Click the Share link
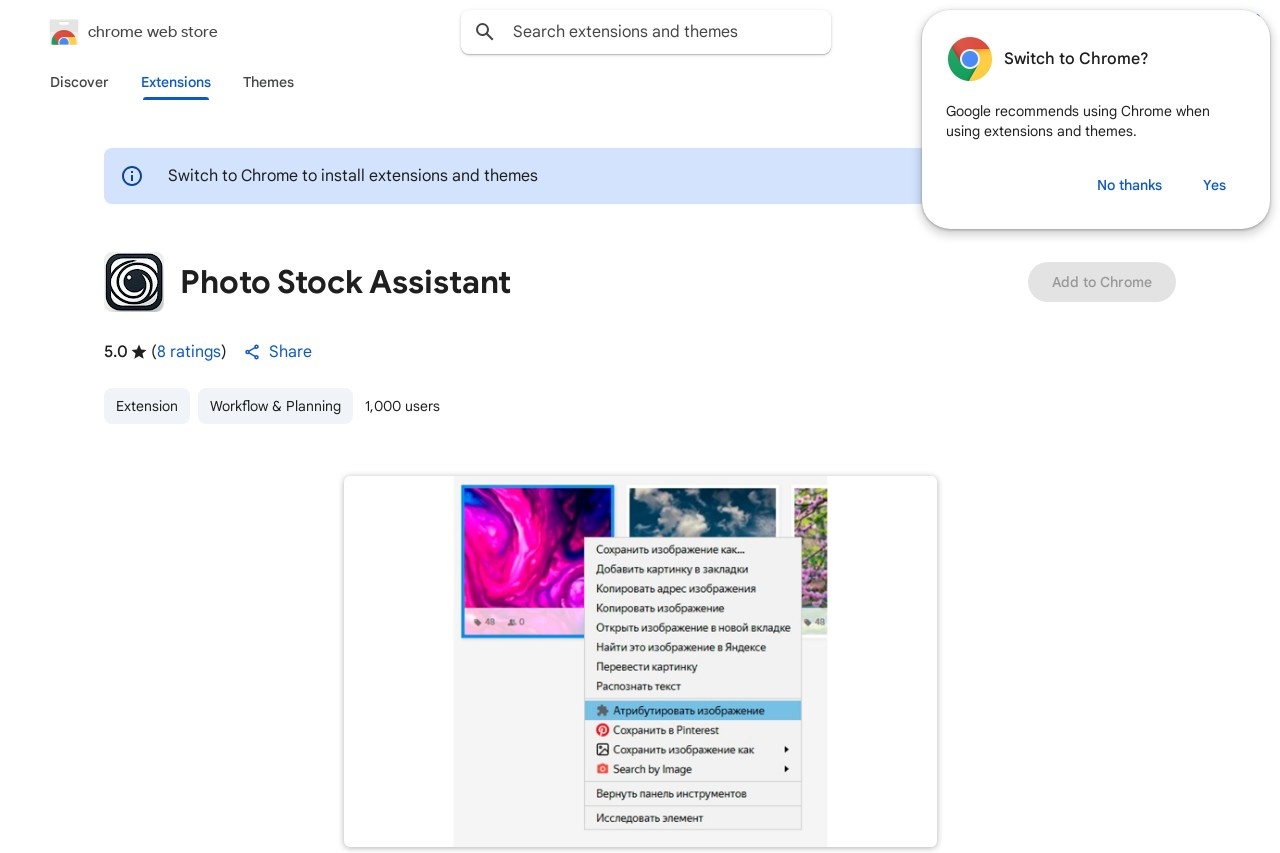 pos(278,352)
